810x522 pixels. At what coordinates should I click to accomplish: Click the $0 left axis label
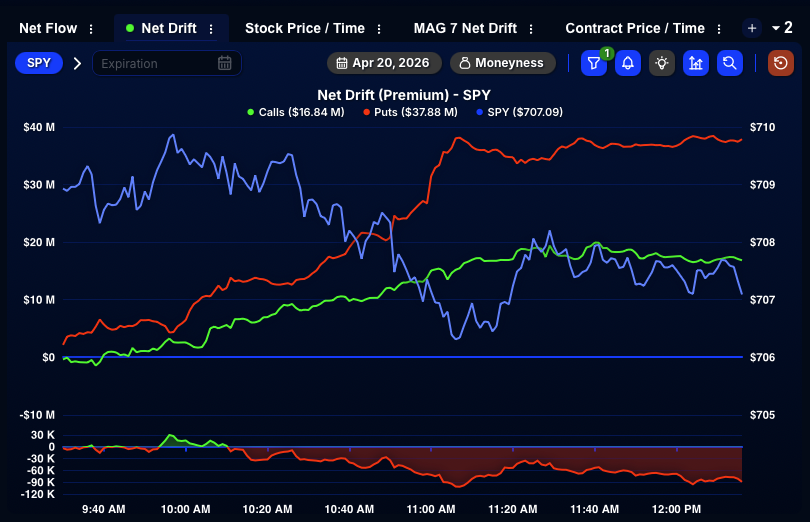48,357
